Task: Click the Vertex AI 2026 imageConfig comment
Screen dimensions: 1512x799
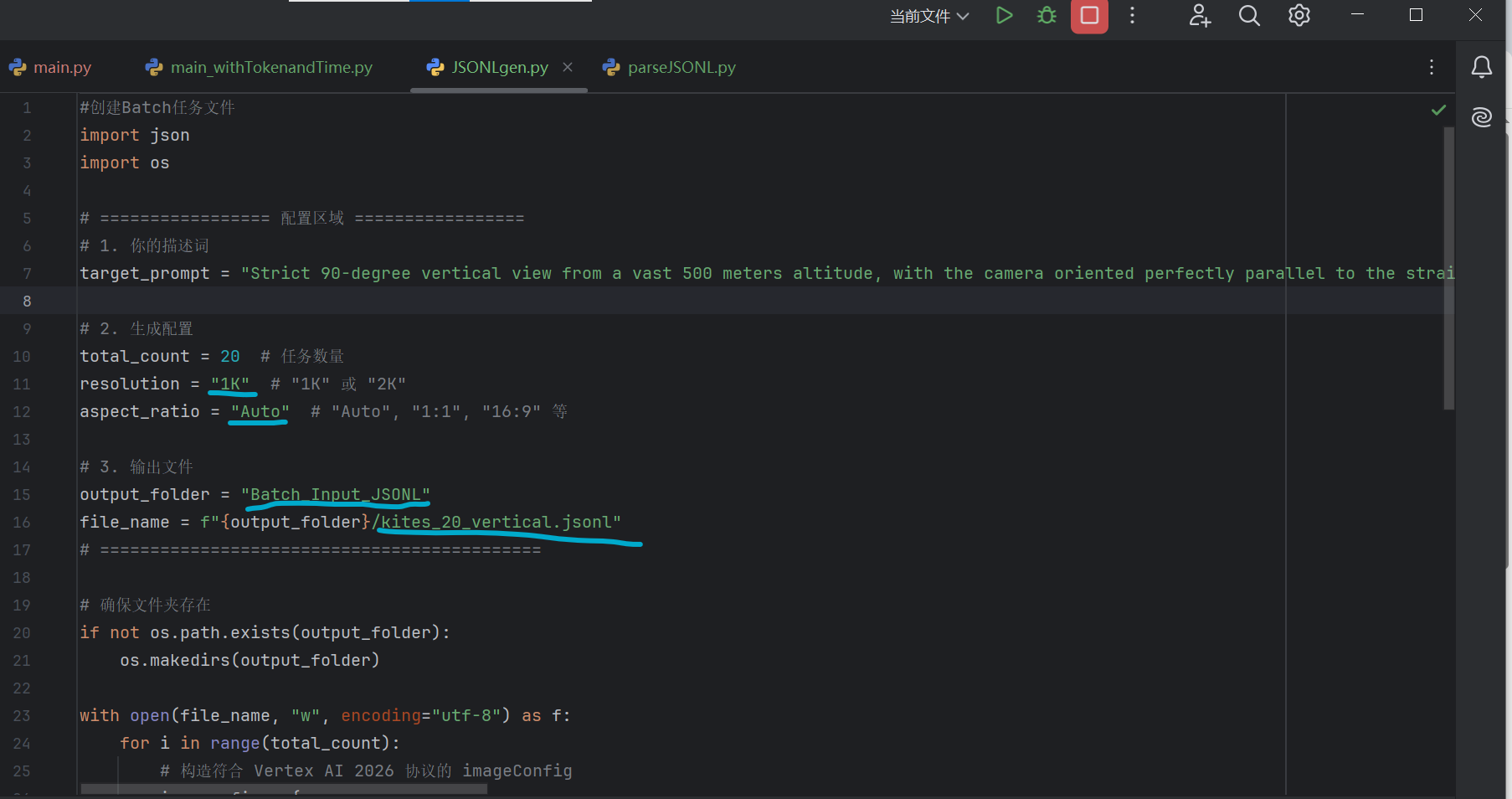Action: pos(366,771)
